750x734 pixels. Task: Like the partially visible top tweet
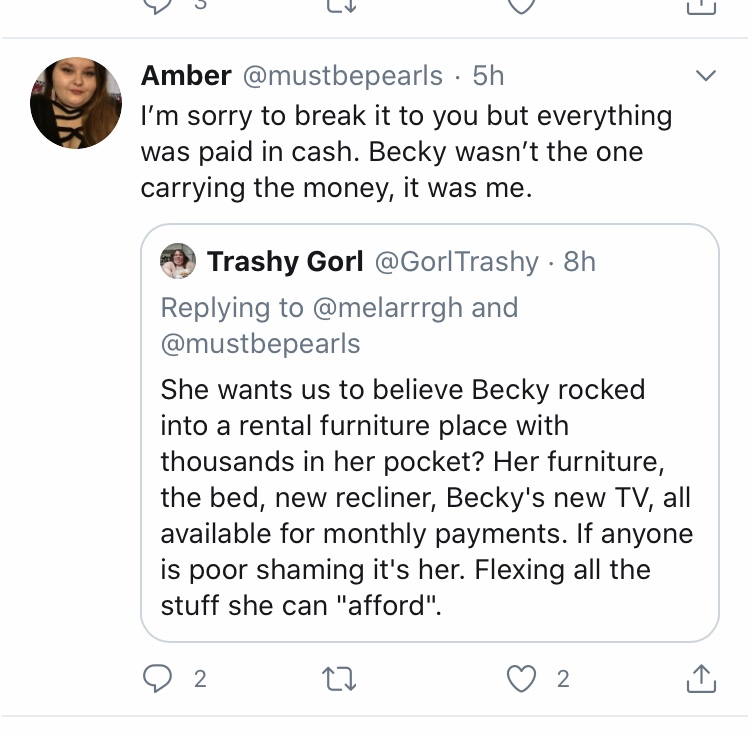pos(521,5)
